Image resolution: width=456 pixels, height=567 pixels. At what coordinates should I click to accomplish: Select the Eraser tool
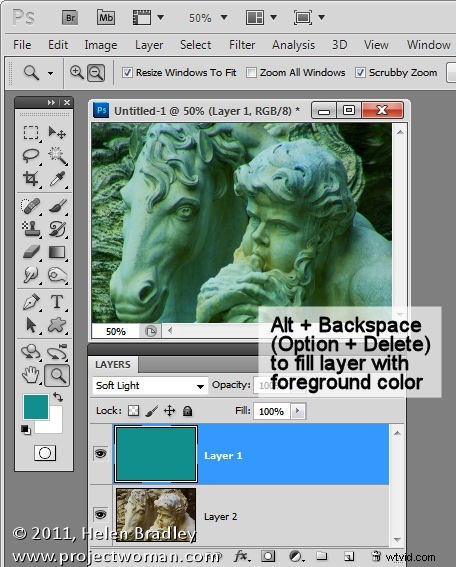(31, 252)
